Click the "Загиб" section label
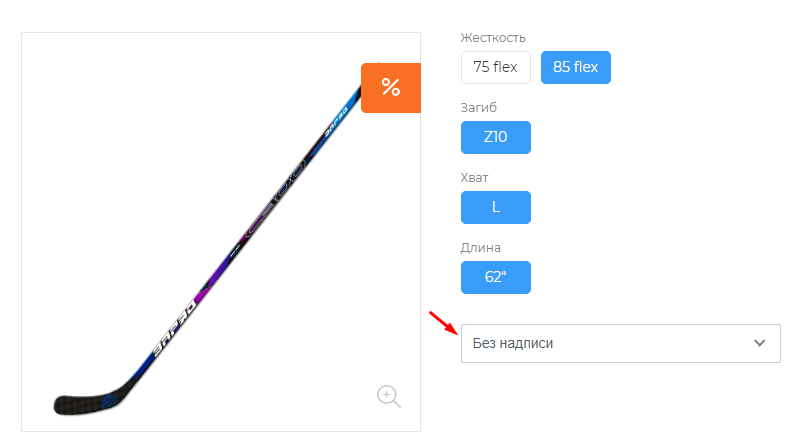The width and height of the screenshot is (799, 436). 478,107
